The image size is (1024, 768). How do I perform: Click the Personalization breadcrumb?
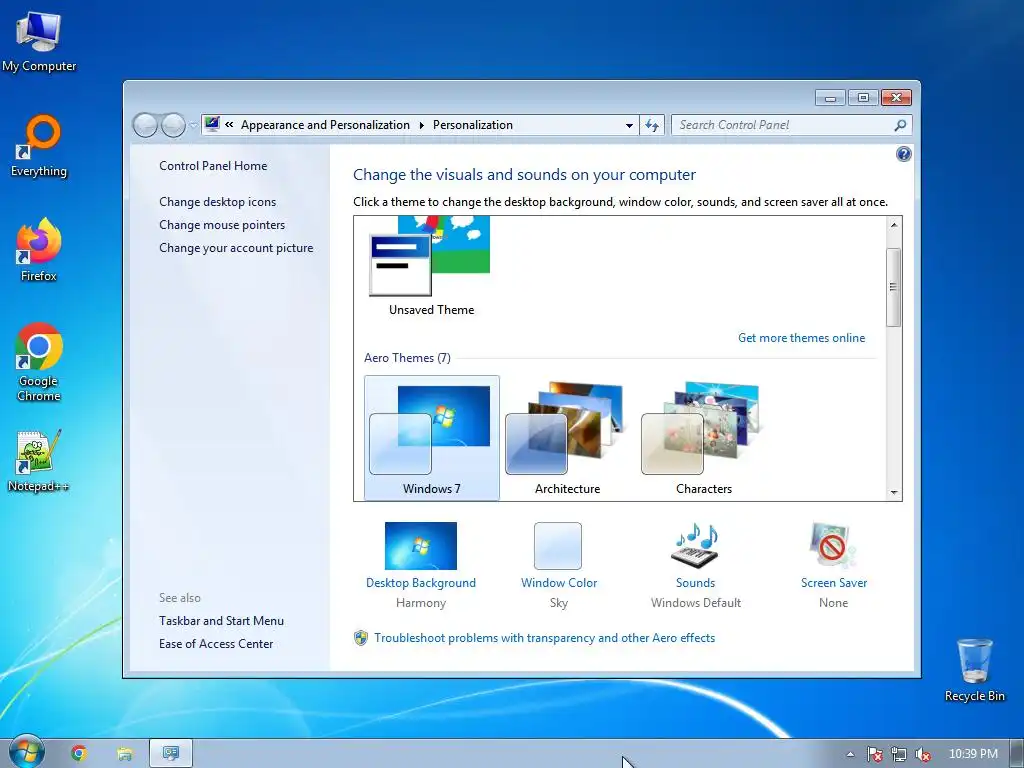(473, 125)
